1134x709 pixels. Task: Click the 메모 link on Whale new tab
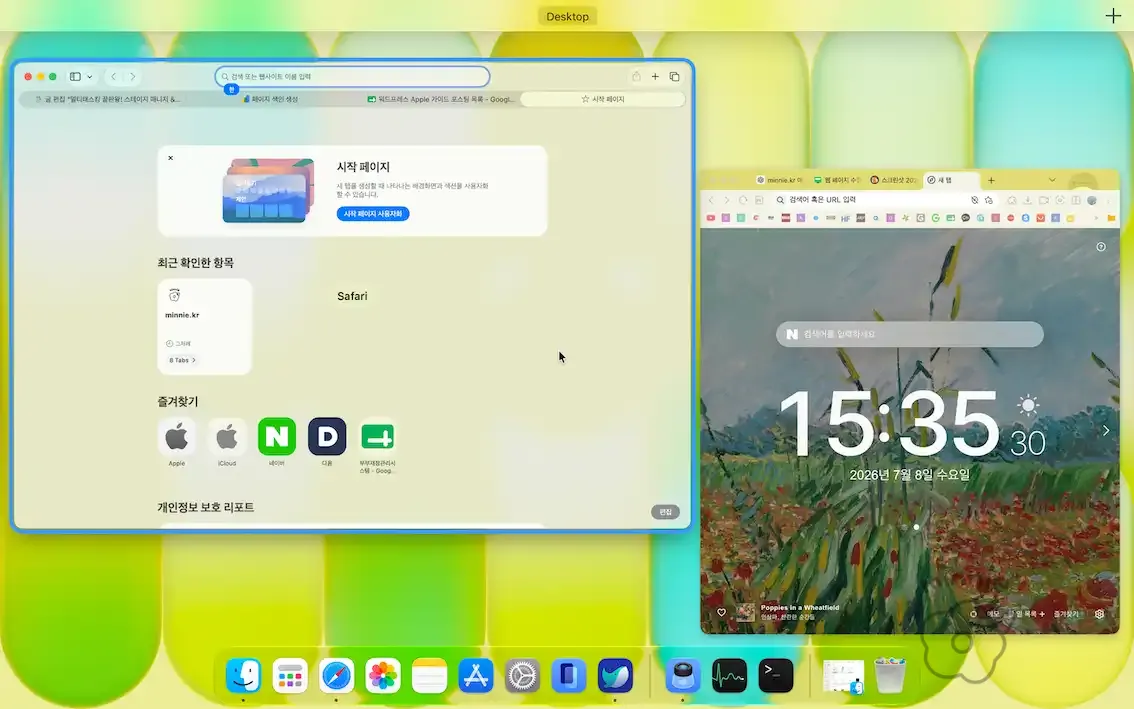pos(993,614)
